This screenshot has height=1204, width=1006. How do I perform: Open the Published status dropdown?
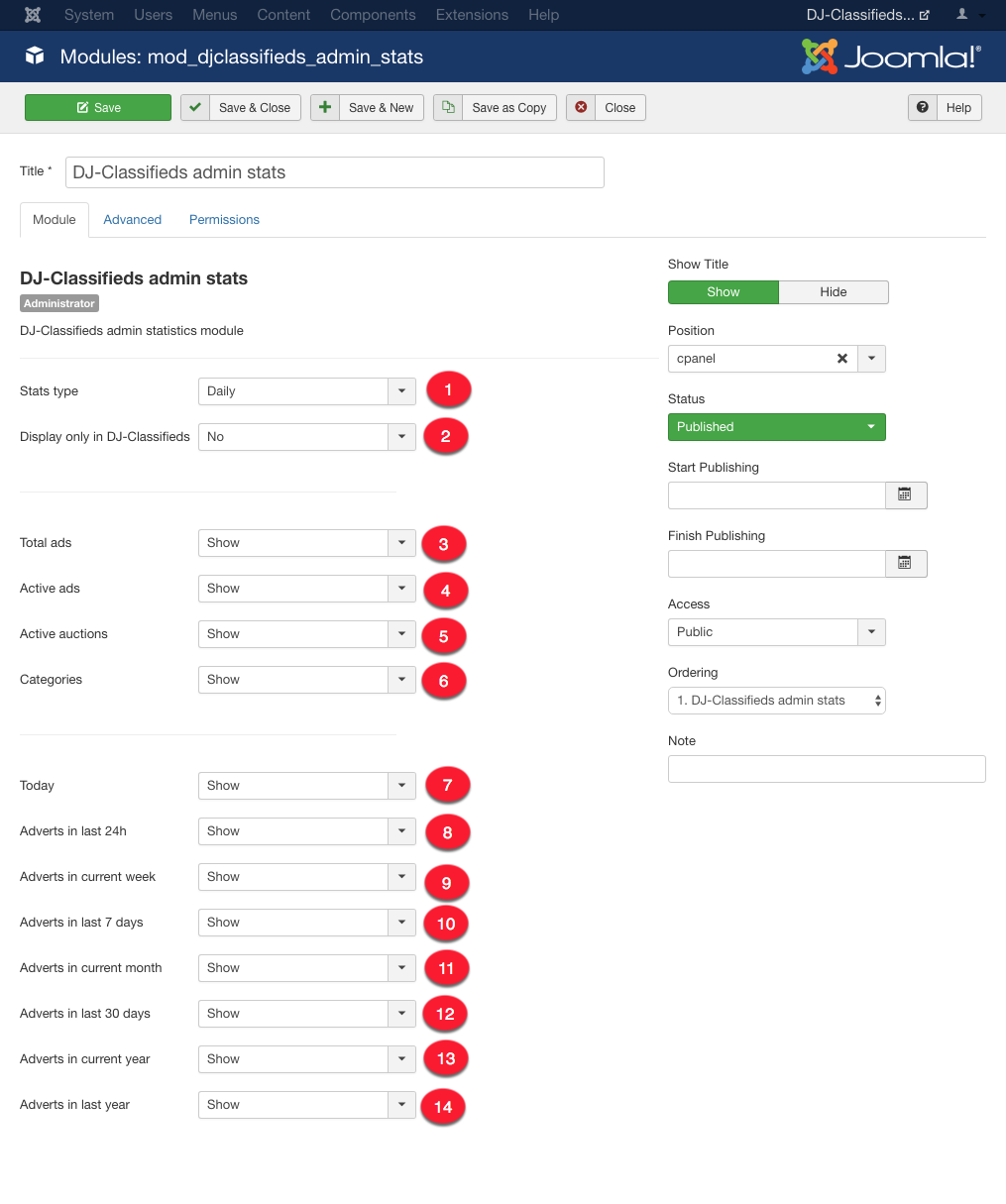tap(776, 426)
